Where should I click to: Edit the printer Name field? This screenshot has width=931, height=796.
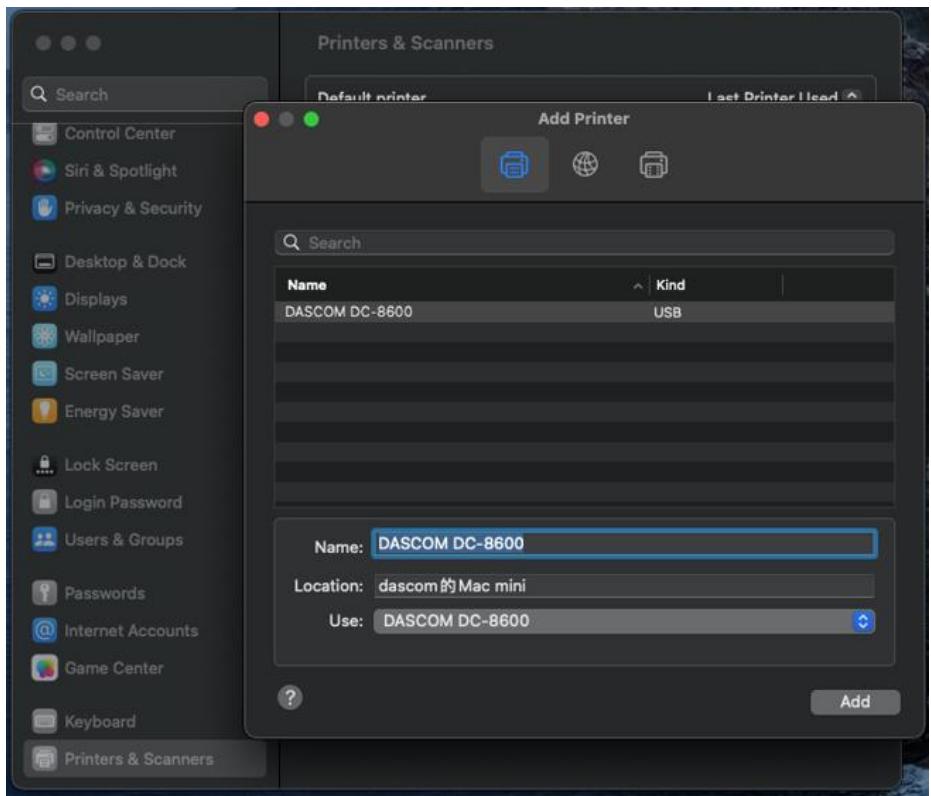(624, 543)
